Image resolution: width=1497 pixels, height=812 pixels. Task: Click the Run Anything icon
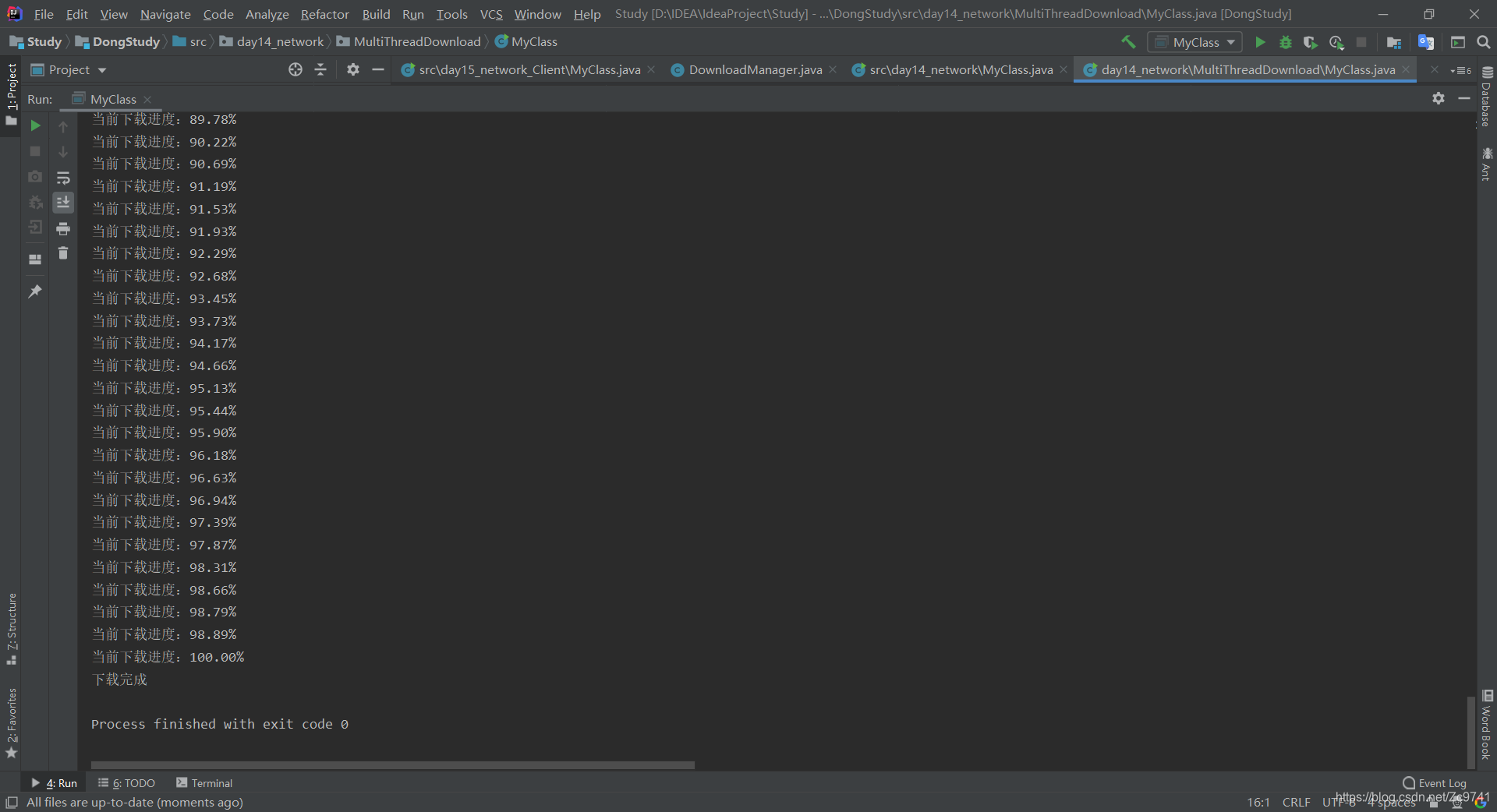click(1458, 42)
